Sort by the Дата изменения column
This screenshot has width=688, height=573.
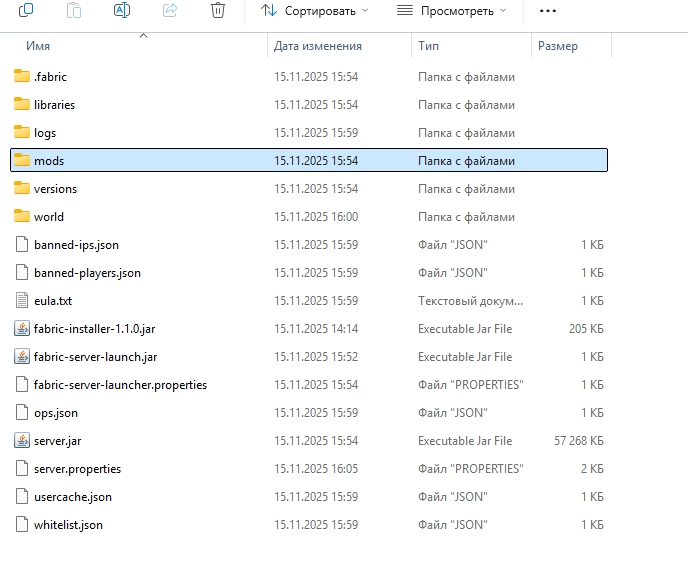pyautogui.click(x=318, y=46)
